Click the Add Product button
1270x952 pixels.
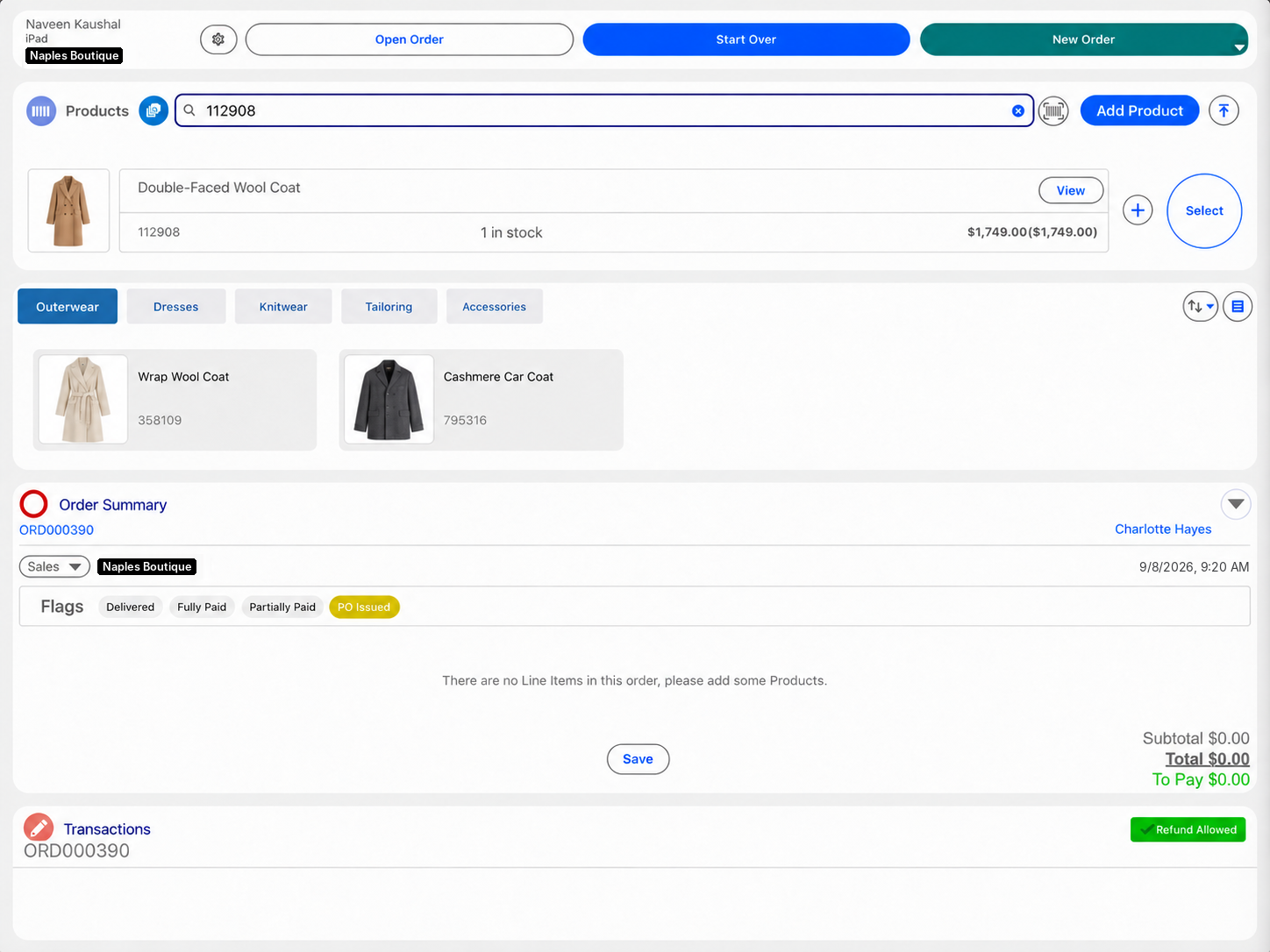click(x=1140, y=110)
